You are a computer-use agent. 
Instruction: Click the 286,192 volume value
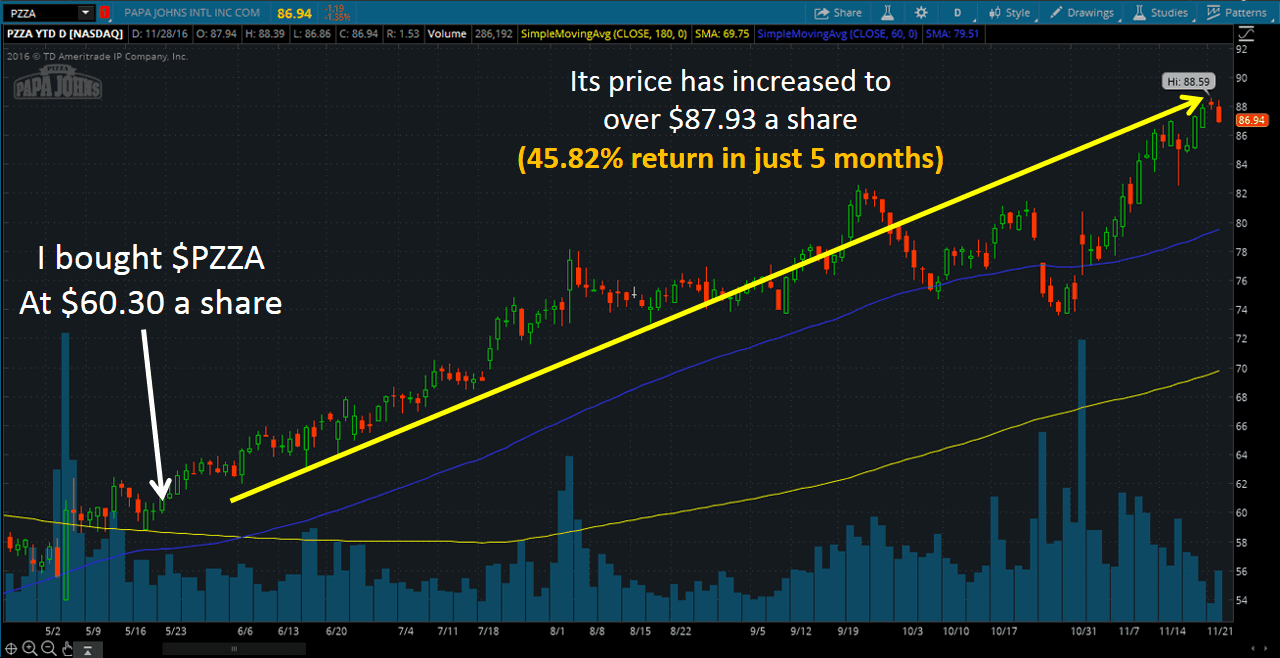(494, 34)
